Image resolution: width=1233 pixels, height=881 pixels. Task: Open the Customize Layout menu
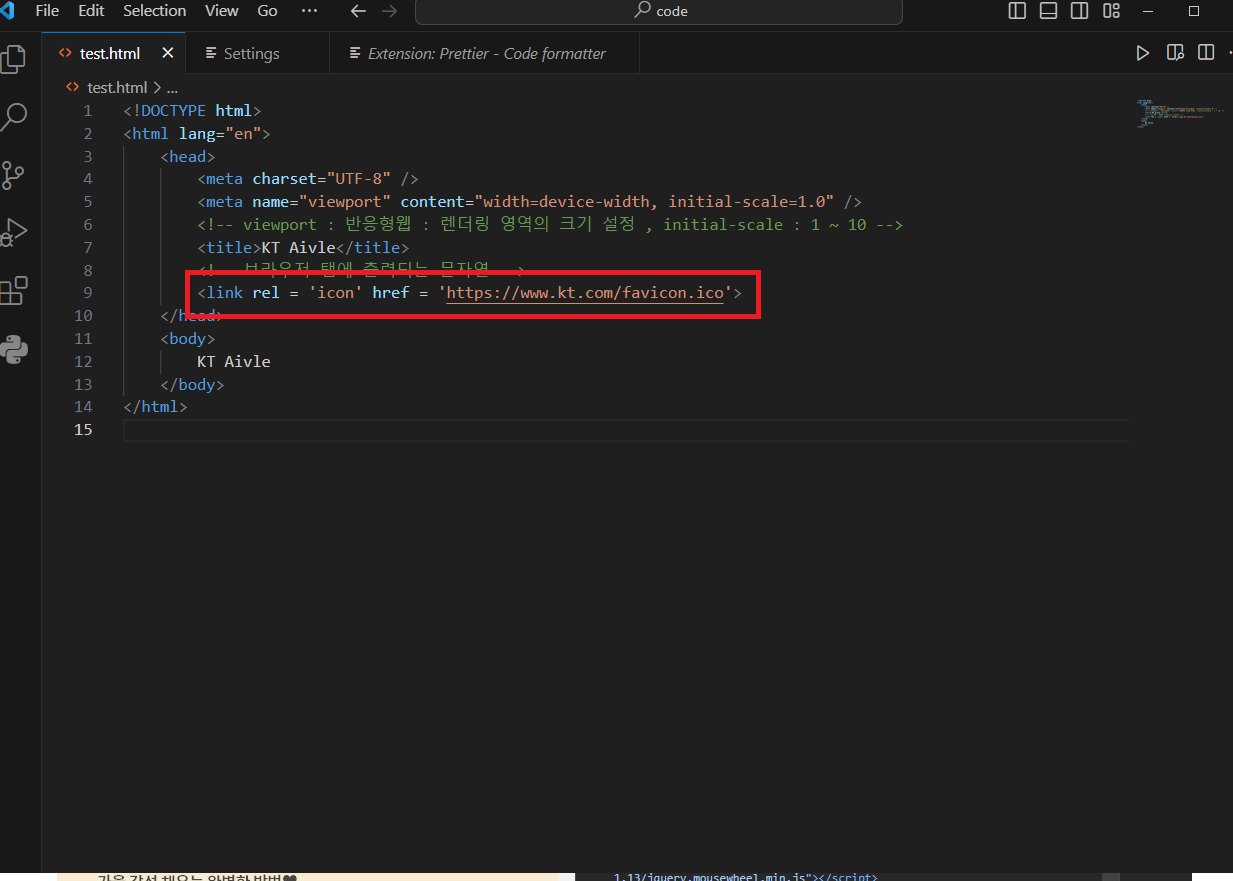pos(1110,11)
